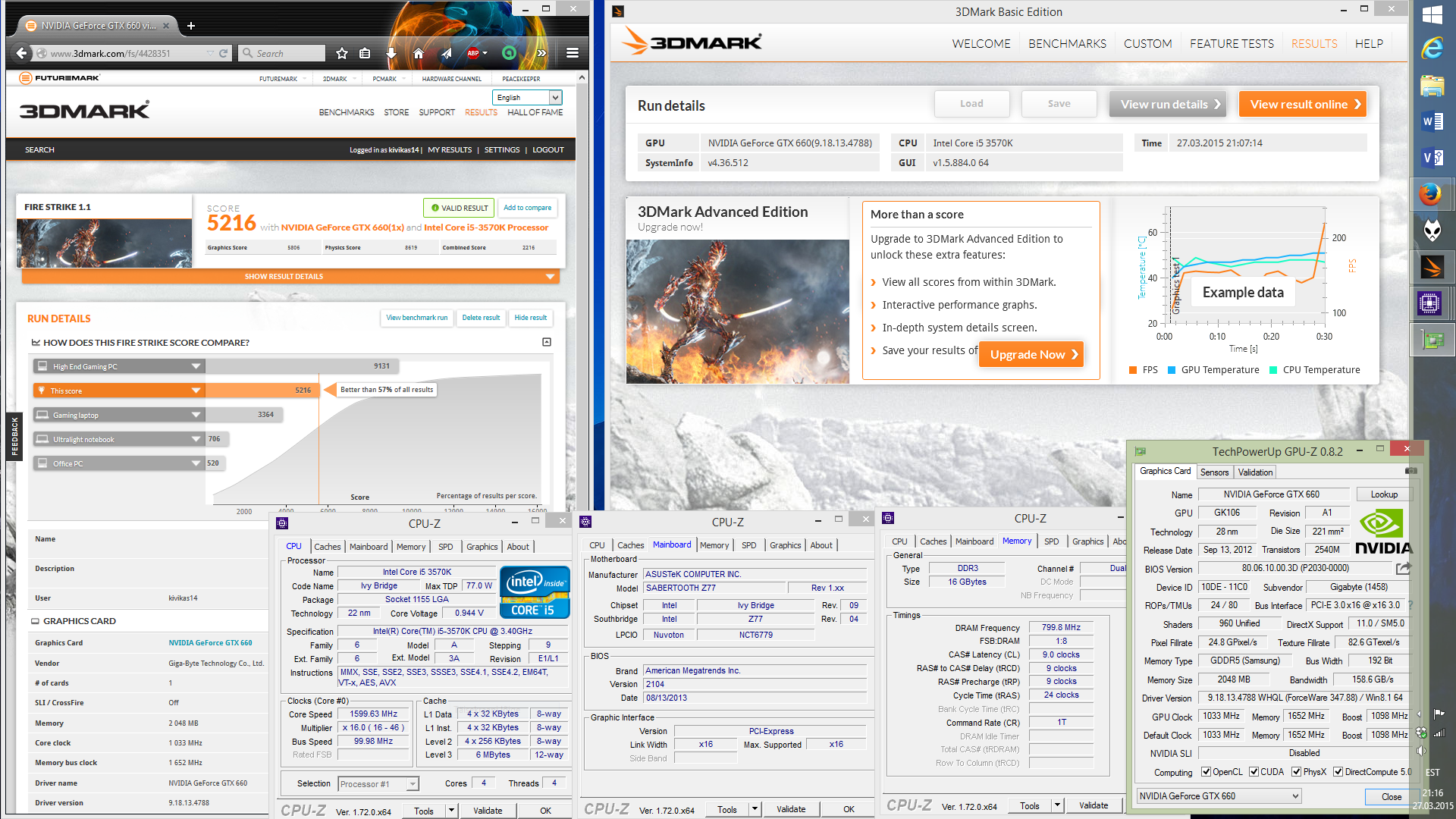Screen dimensions: 1456x819
Task: Click the Lookup button in GPU-Z
Action: (x=1384, y=494)
